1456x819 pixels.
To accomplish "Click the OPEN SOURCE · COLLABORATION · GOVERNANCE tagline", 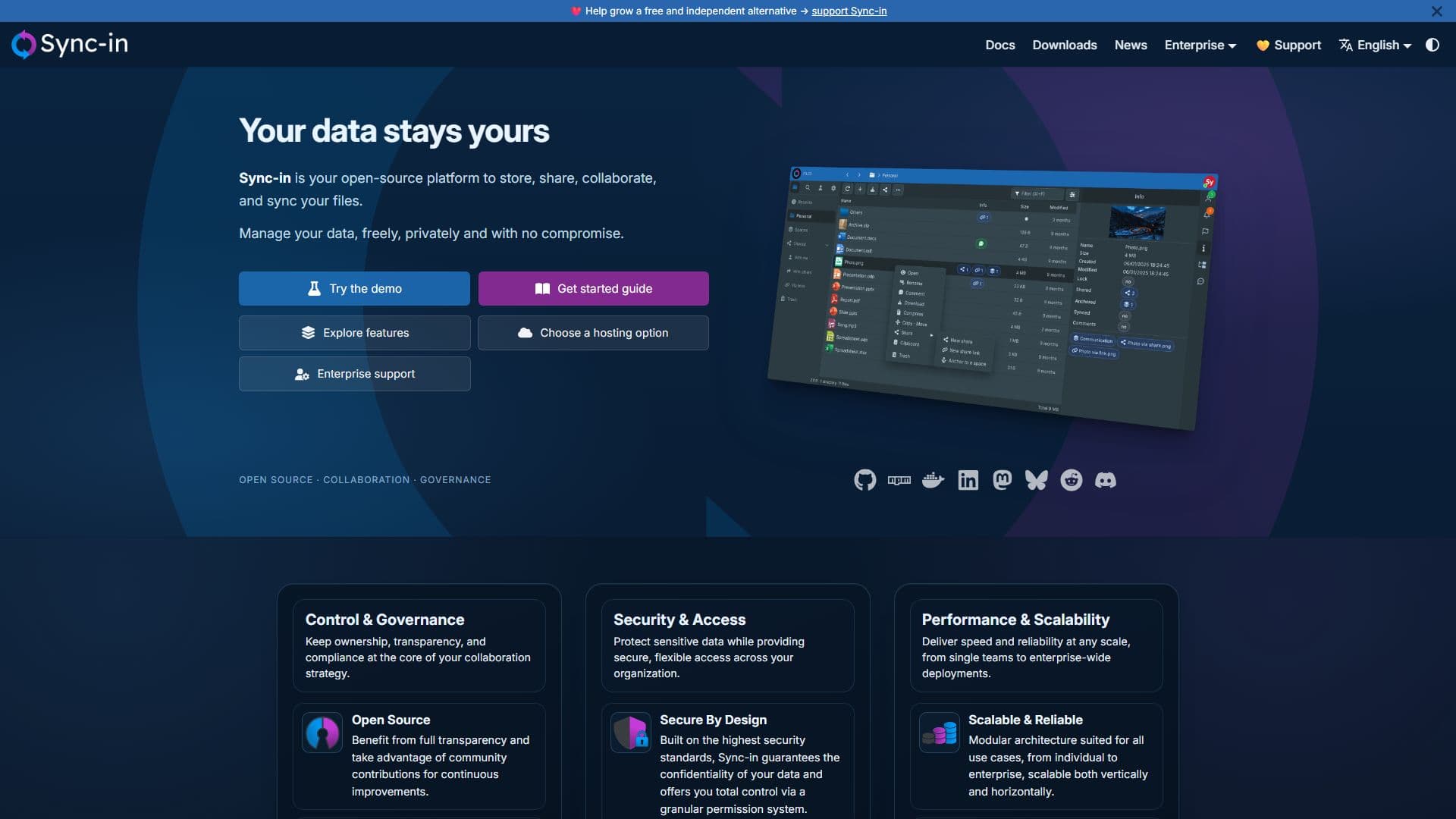I will 365,480.
